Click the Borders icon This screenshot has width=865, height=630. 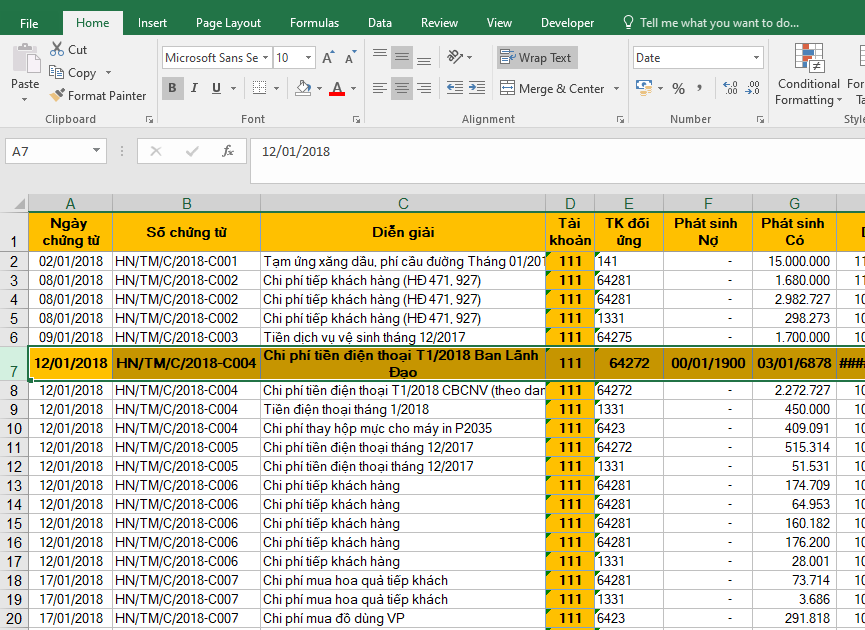[x=261, y=88]
